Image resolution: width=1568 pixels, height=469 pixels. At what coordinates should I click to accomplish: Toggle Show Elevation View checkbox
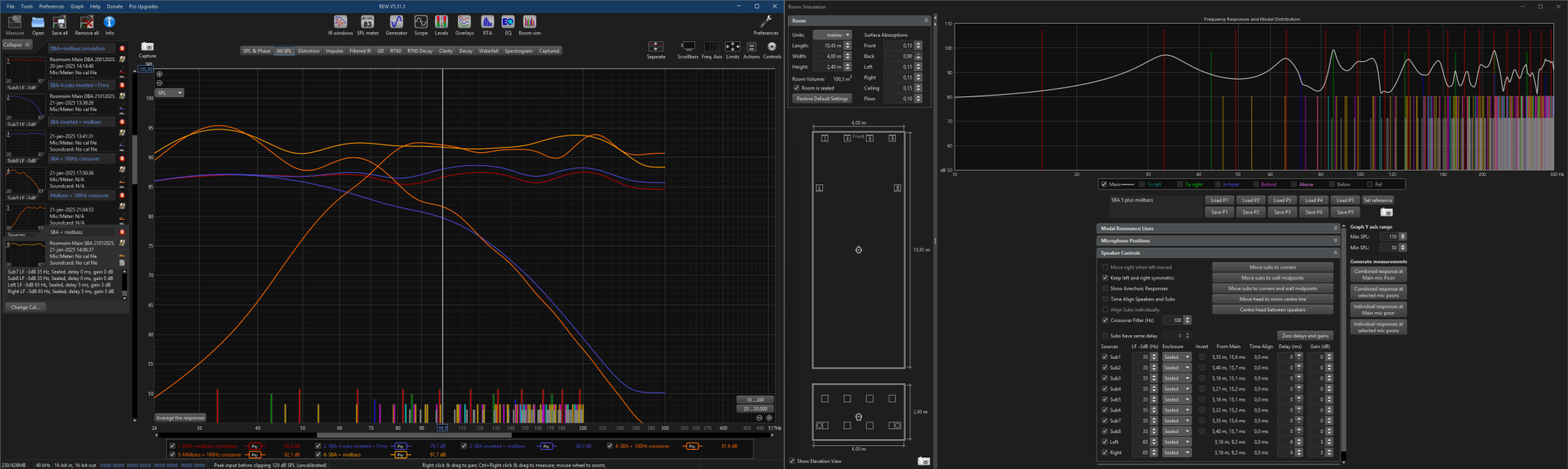coord(792,461)
